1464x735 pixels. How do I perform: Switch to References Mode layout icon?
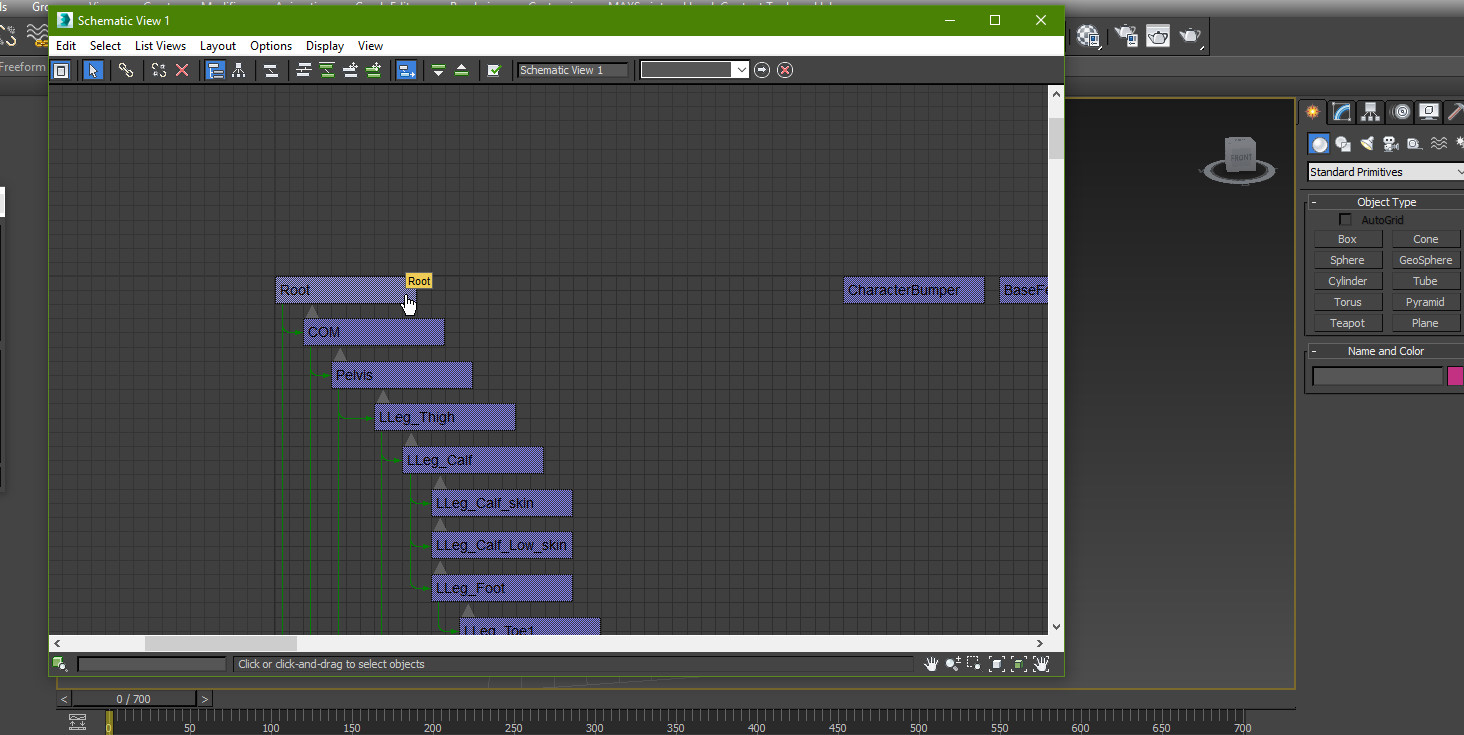coord(239,70)
